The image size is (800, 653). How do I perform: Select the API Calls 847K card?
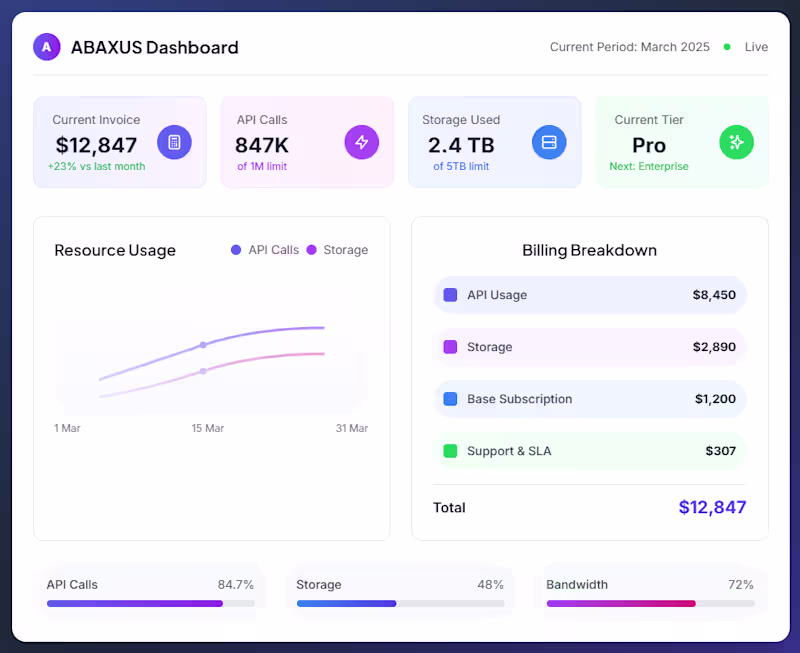(x=307, y=142)
